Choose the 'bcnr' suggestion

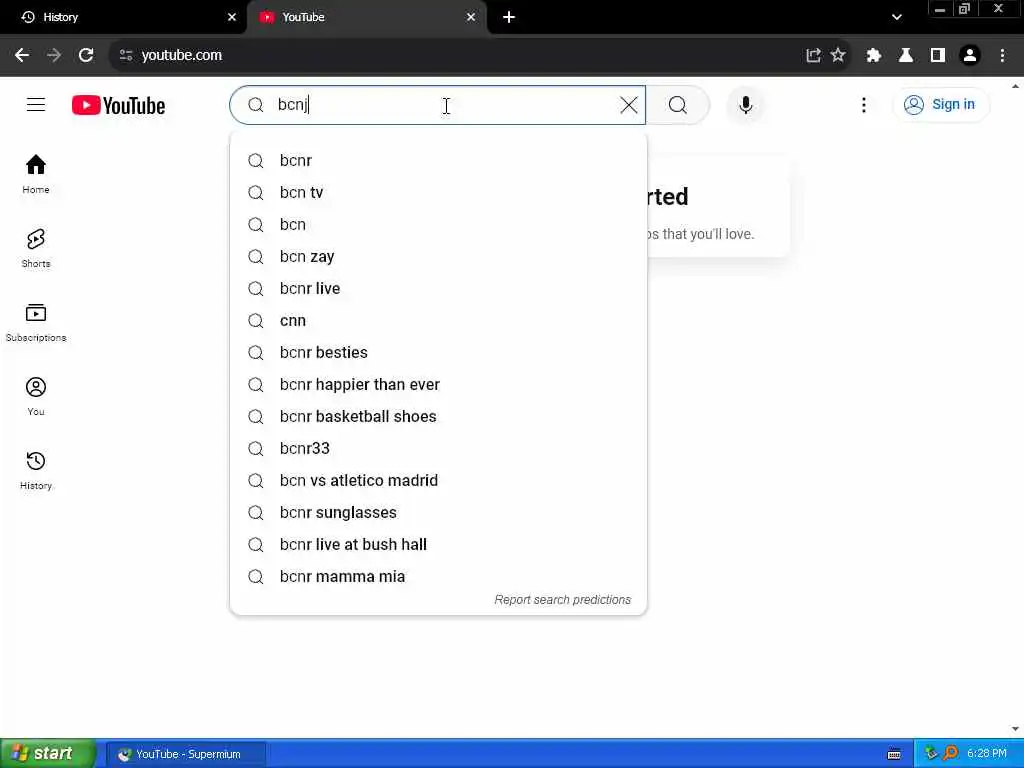[x=438, y=161]
